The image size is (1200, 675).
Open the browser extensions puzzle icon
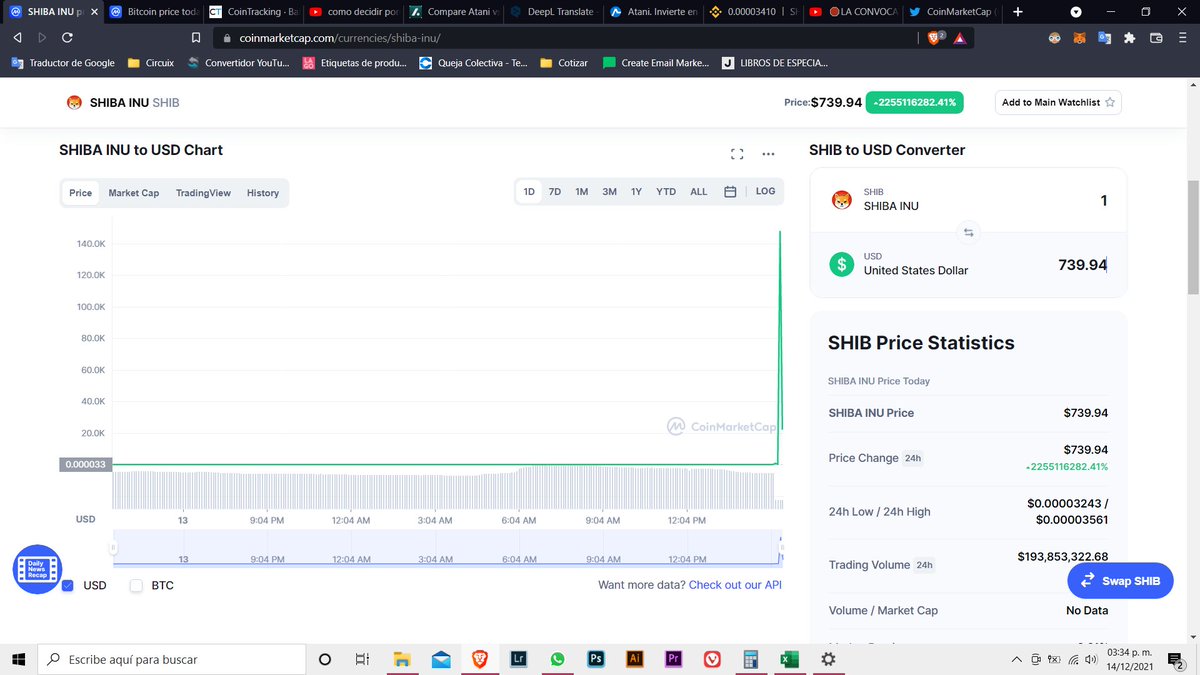[x=1130, y=38]
